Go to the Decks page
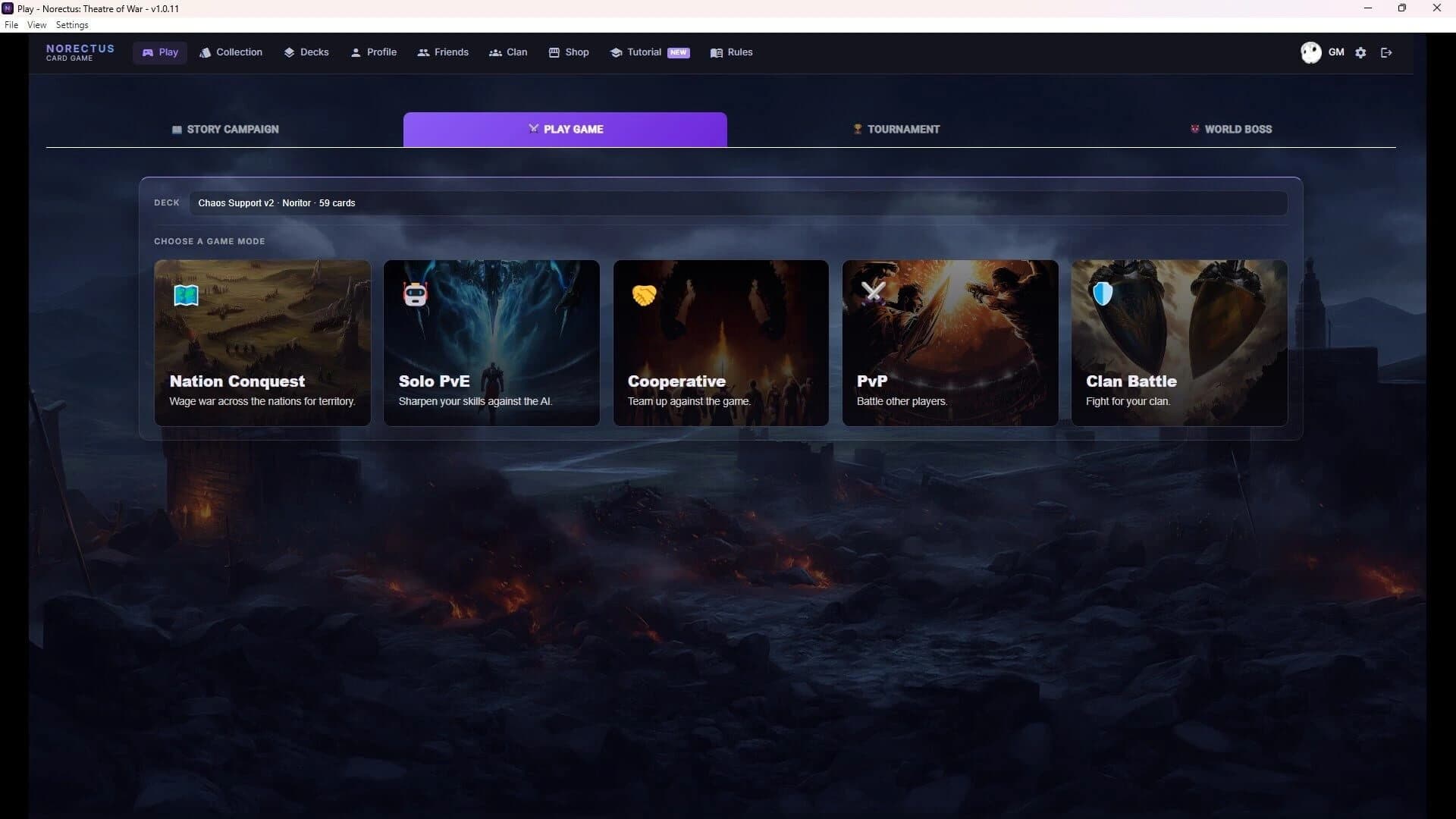The image size is (1456, 819). (306, 52)
